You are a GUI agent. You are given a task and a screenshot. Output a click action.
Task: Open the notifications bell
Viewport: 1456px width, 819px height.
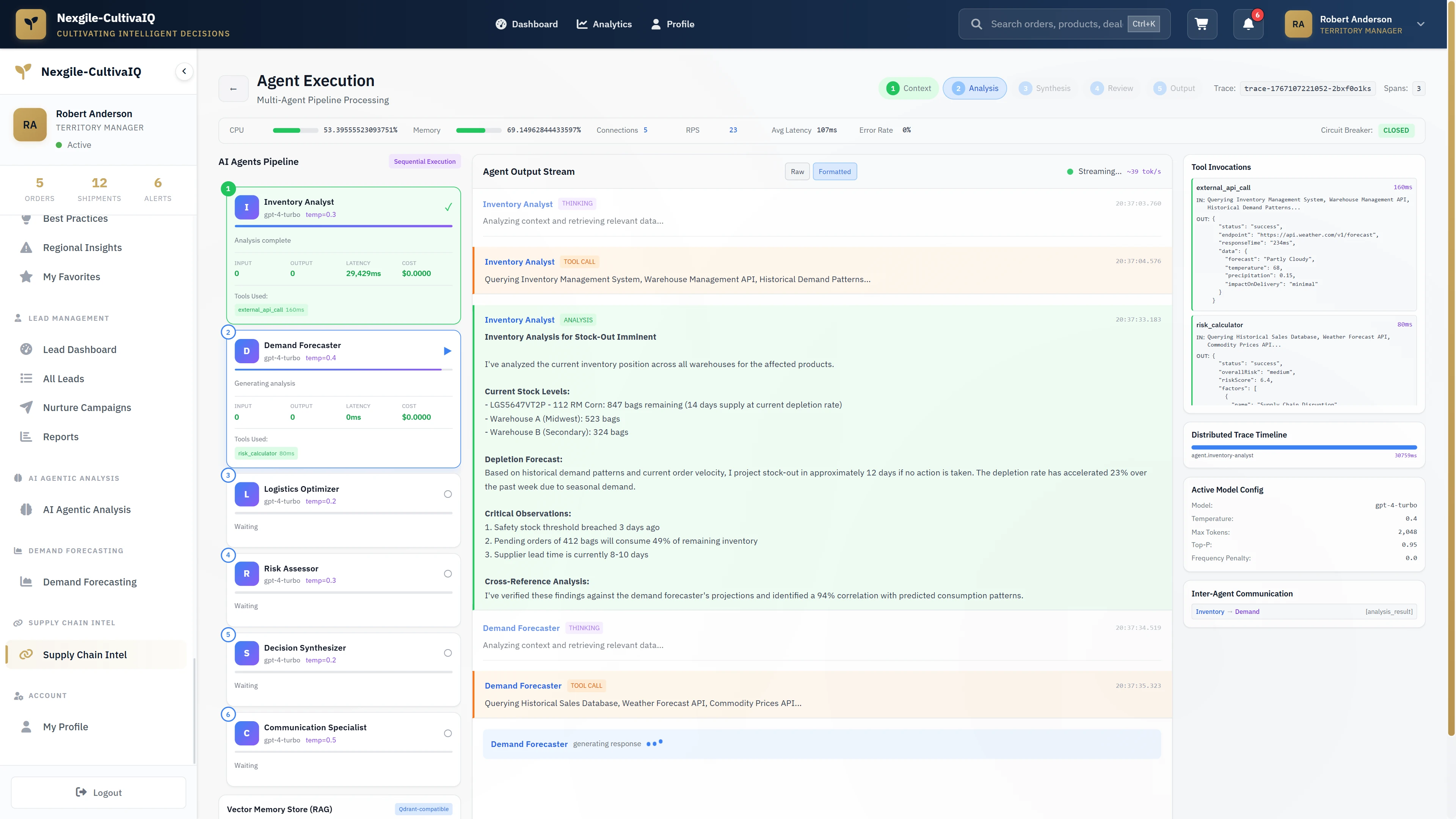coord(1248,24)
